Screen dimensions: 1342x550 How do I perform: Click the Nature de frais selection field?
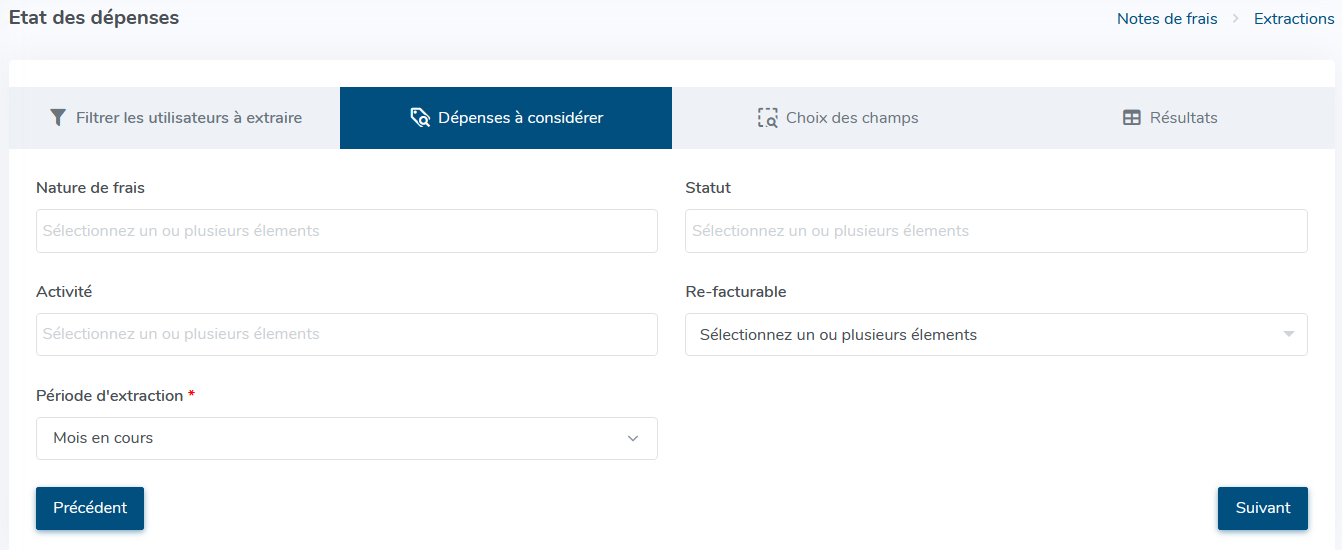pos(347,231)
